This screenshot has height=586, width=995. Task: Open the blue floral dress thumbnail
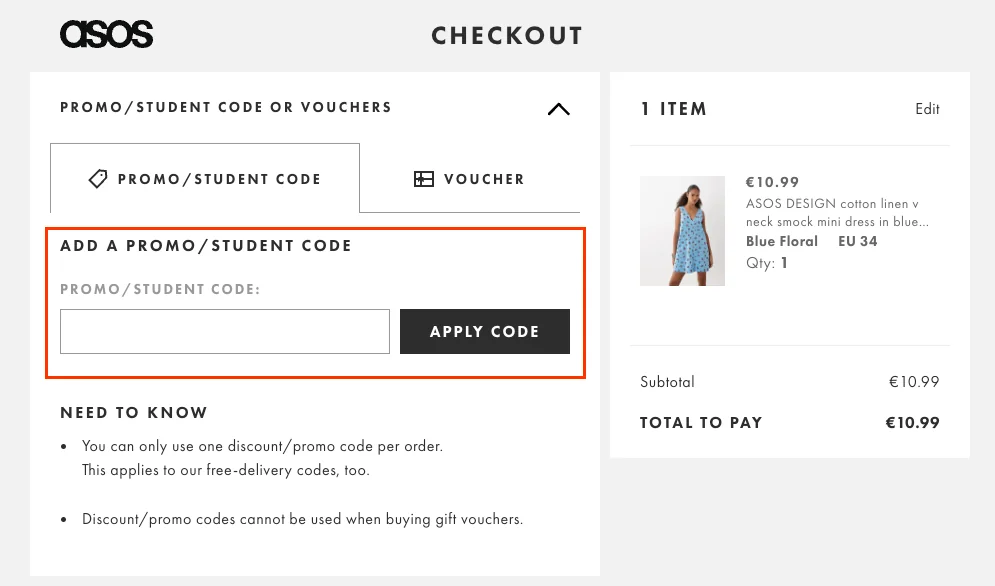682,231
